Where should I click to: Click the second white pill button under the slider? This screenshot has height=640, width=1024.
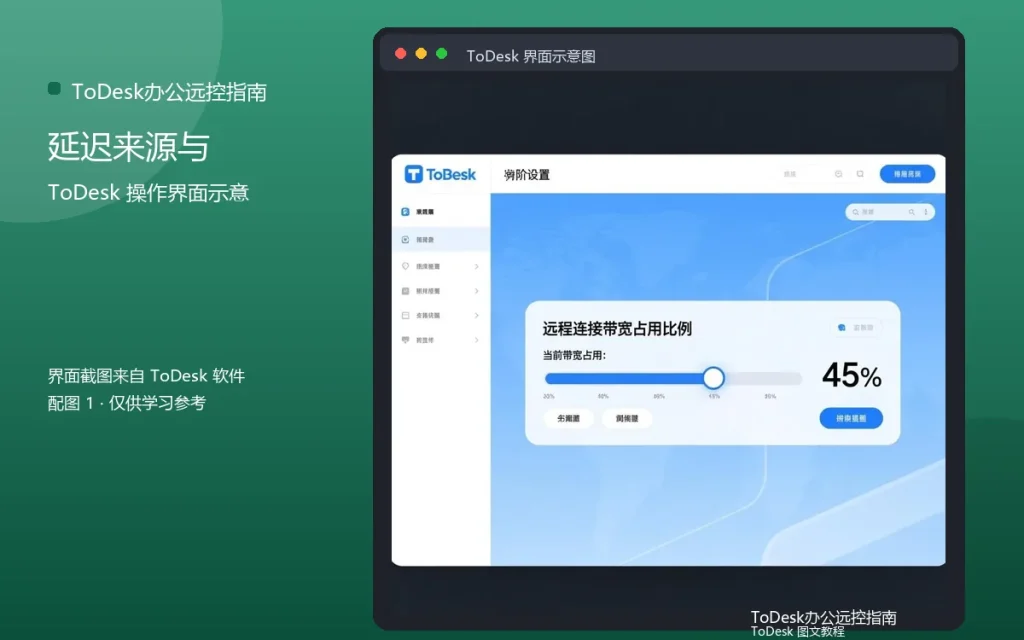[627, 419]
